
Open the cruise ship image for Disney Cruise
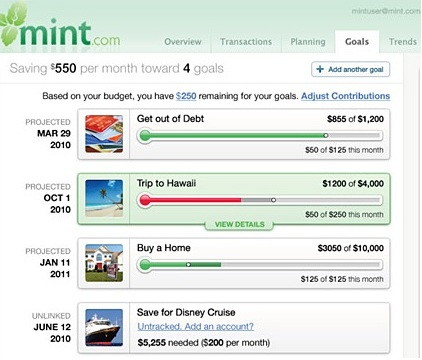pos(104,328)
